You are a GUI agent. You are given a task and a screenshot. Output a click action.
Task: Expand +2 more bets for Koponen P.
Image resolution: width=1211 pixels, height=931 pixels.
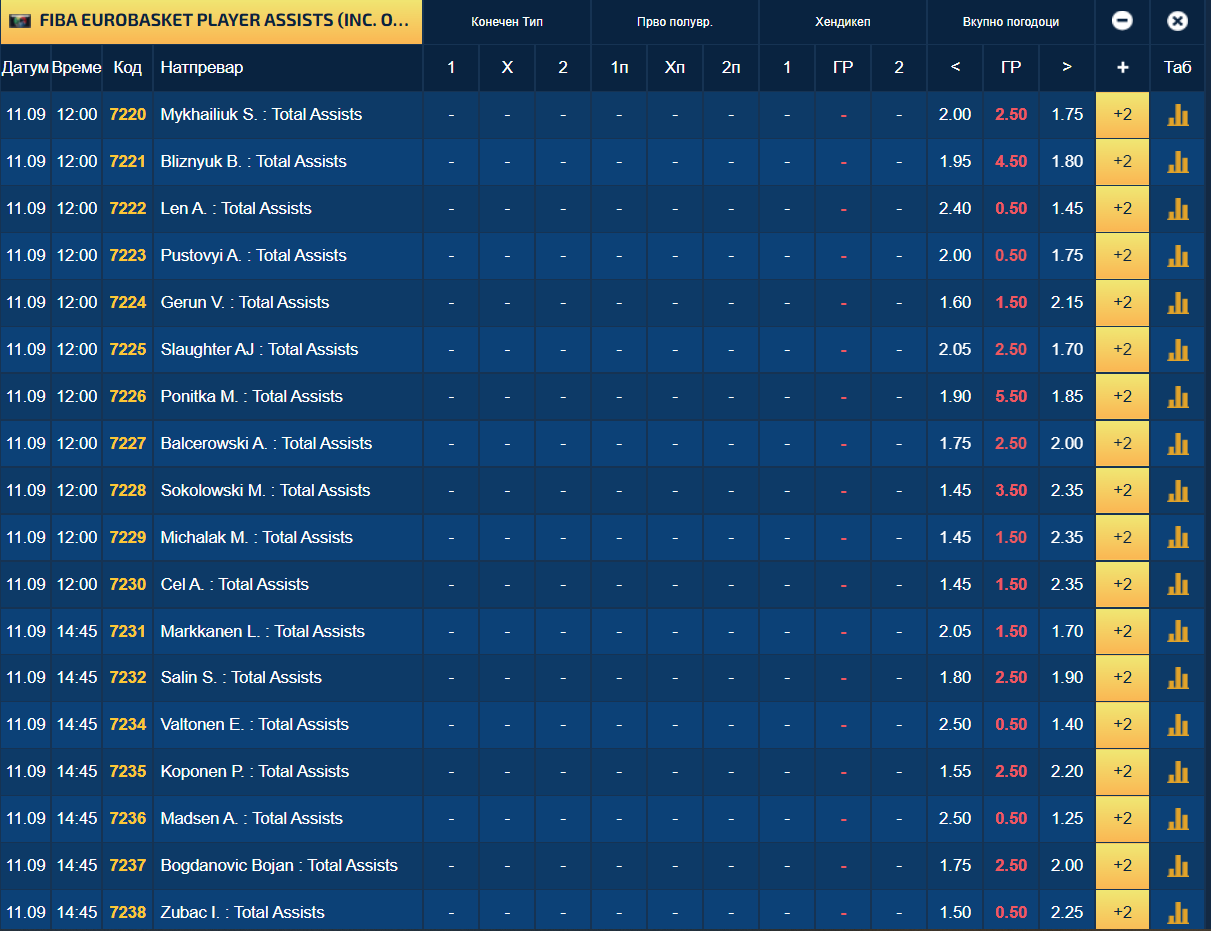(1122, 772)
